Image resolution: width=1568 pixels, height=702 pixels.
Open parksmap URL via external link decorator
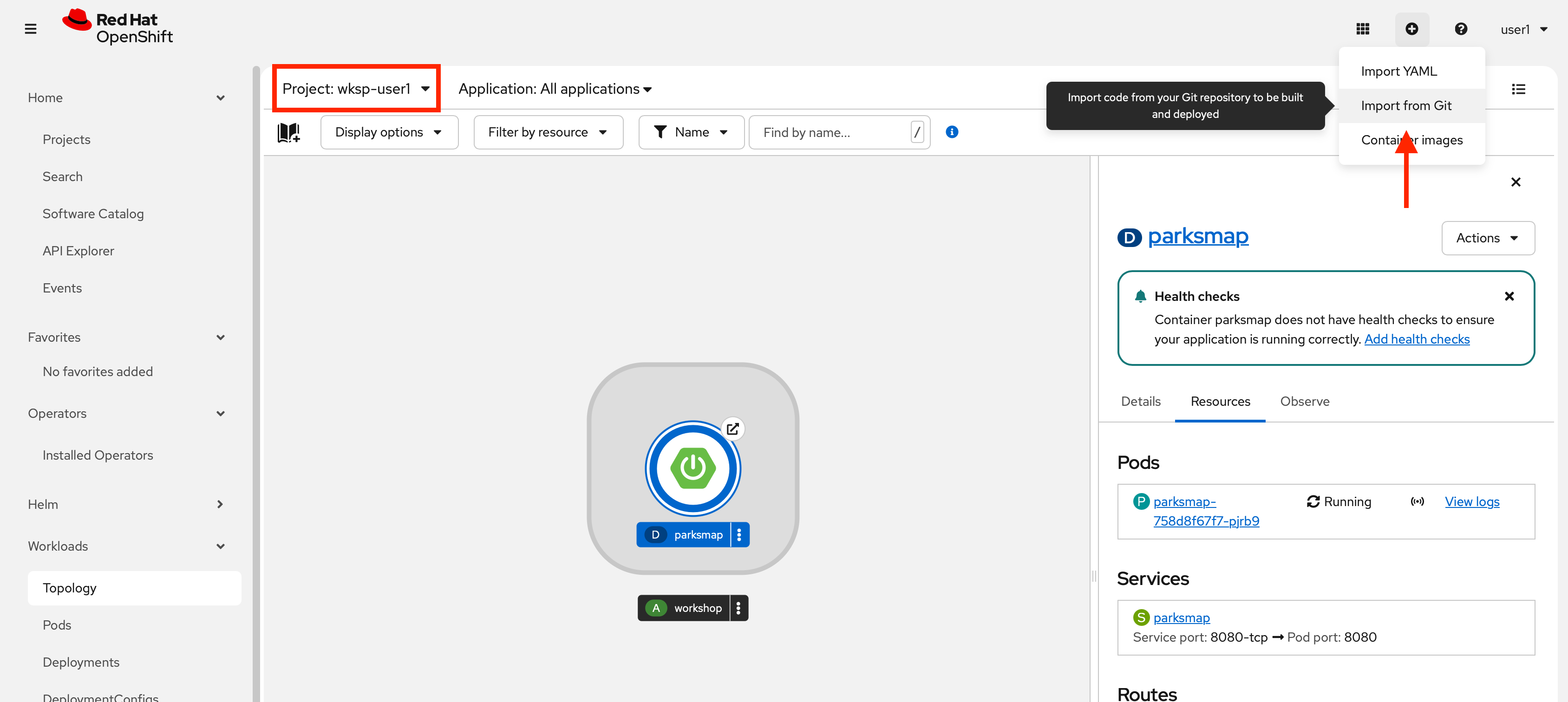click(733, 429)
